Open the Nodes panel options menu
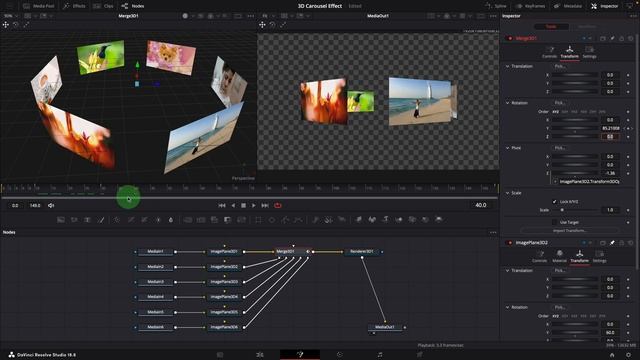The height and width of the screenshot is (360, 640). pos(493,232)
